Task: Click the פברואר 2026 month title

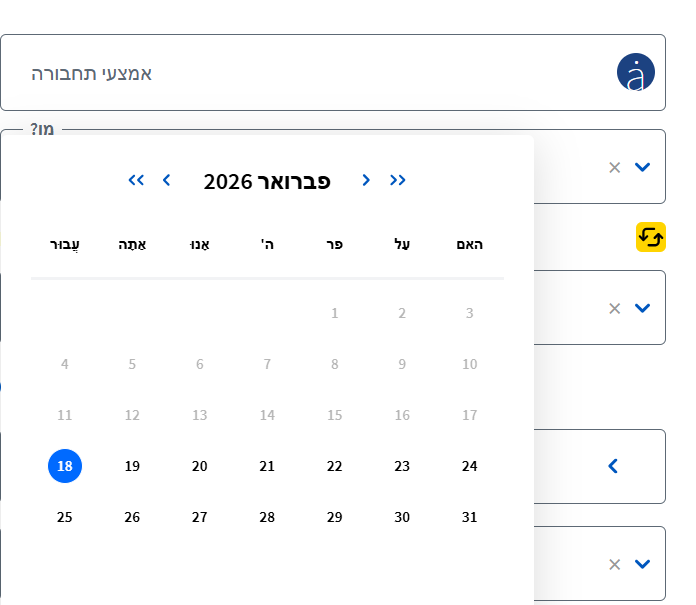Action: pos(267,182)
